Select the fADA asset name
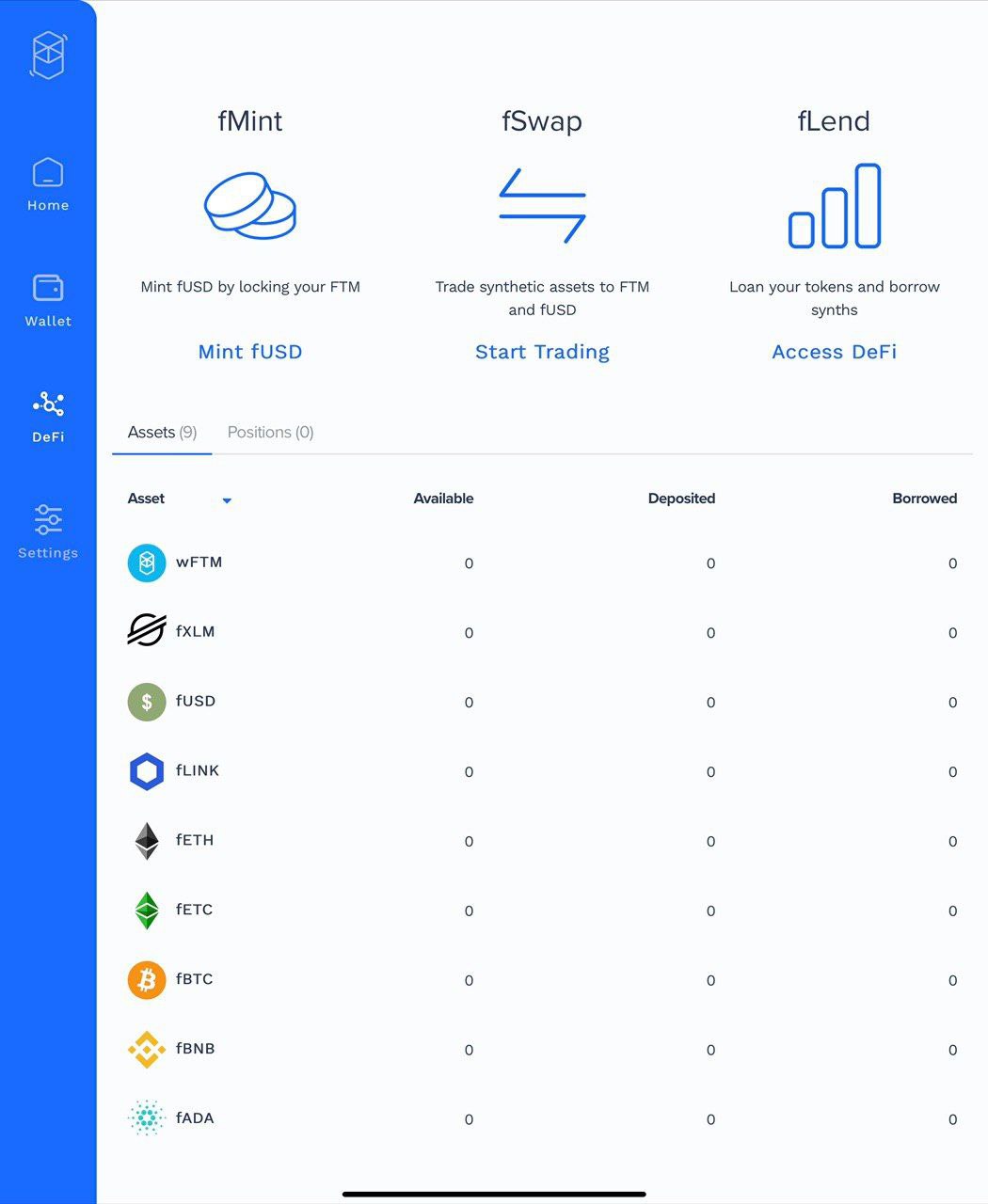This screenshot has width=988, height=1204. [195, 1118]
